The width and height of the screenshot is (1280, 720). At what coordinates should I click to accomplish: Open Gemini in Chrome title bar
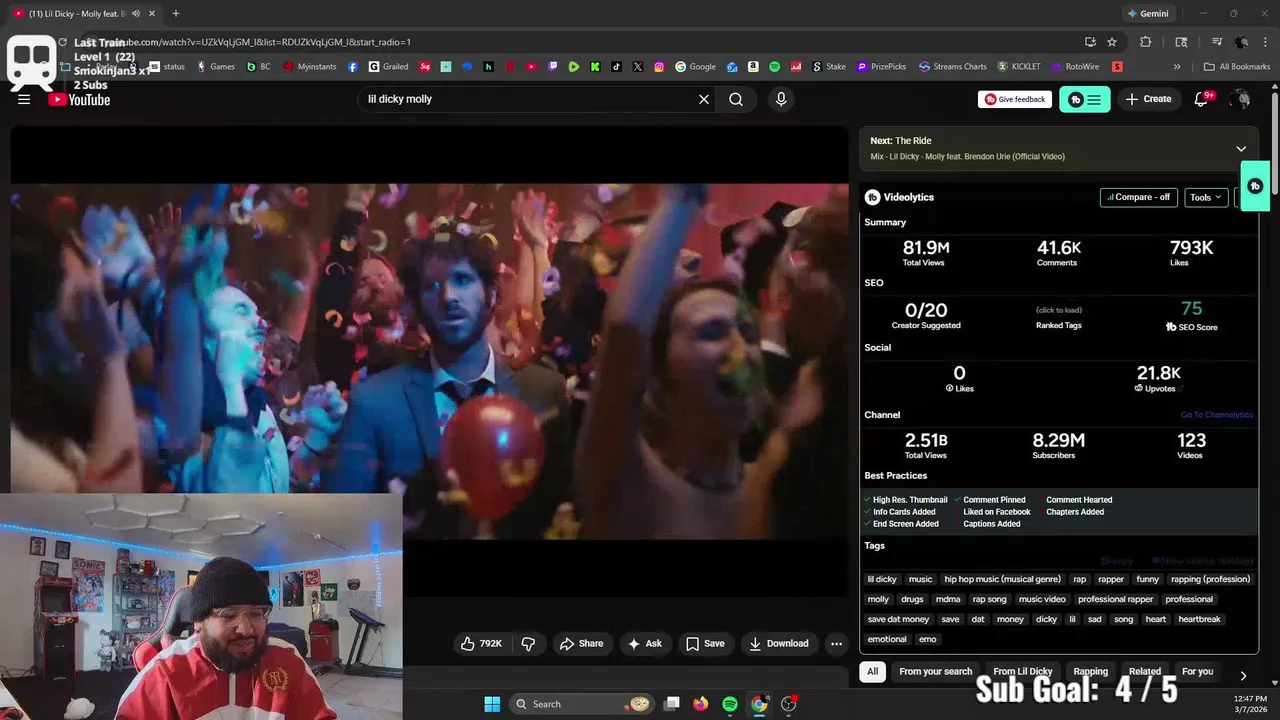(x=1149, y=13)
